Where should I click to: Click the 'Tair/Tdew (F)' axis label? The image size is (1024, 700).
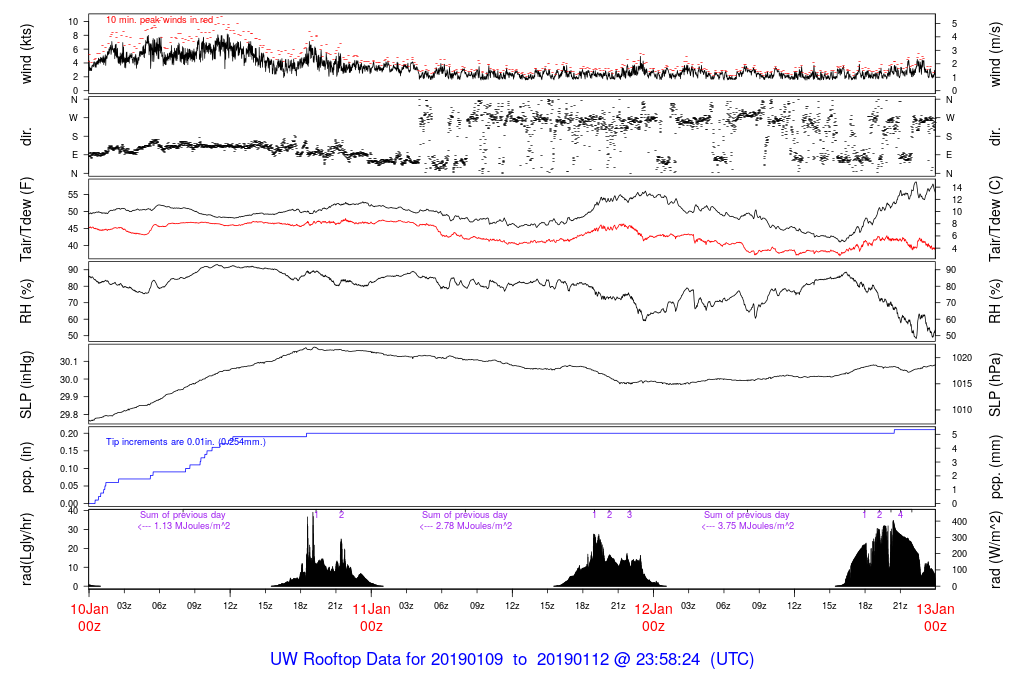26,220
